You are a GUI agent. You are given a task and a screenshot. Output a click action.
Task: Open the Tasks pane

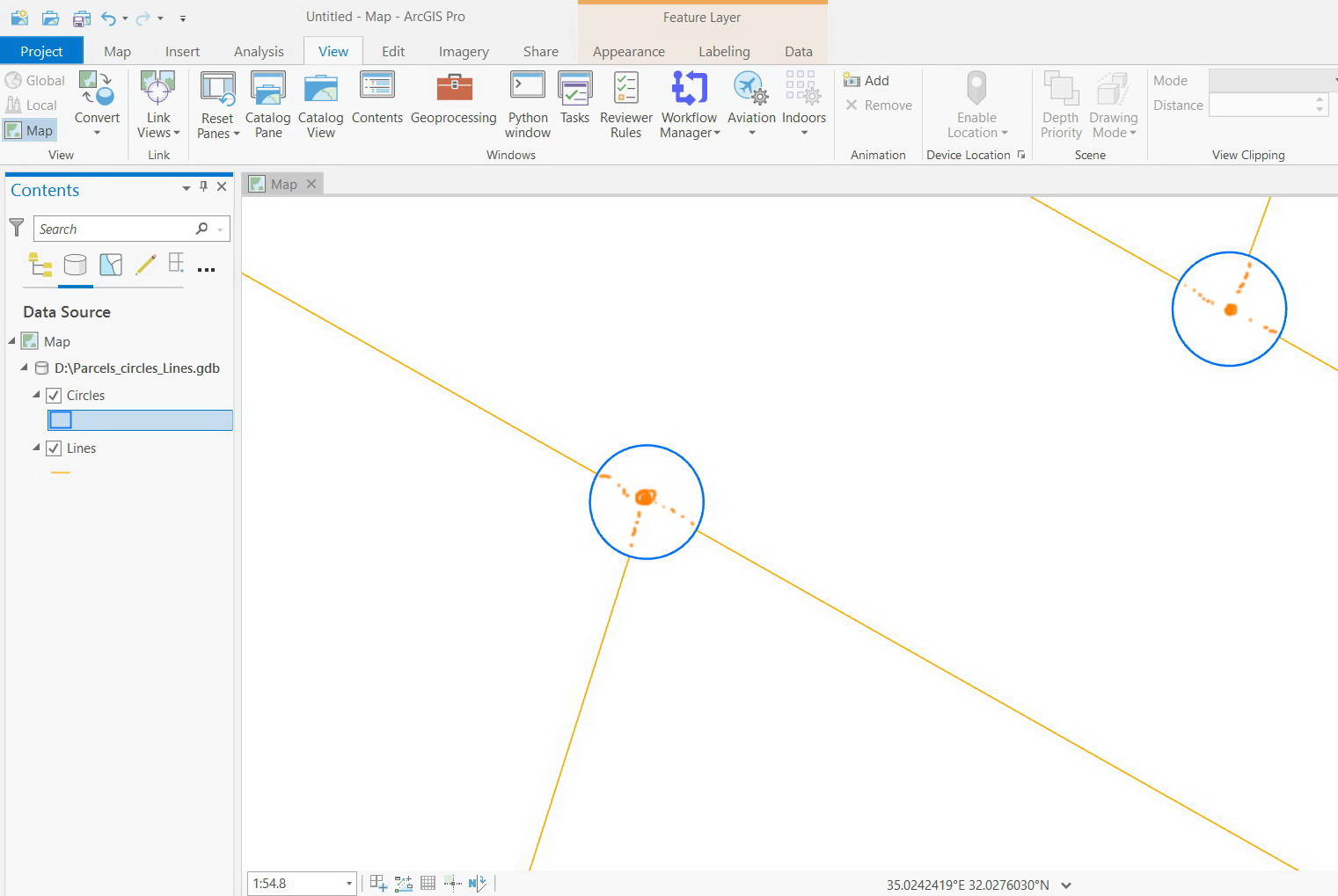tap(574, 104)
